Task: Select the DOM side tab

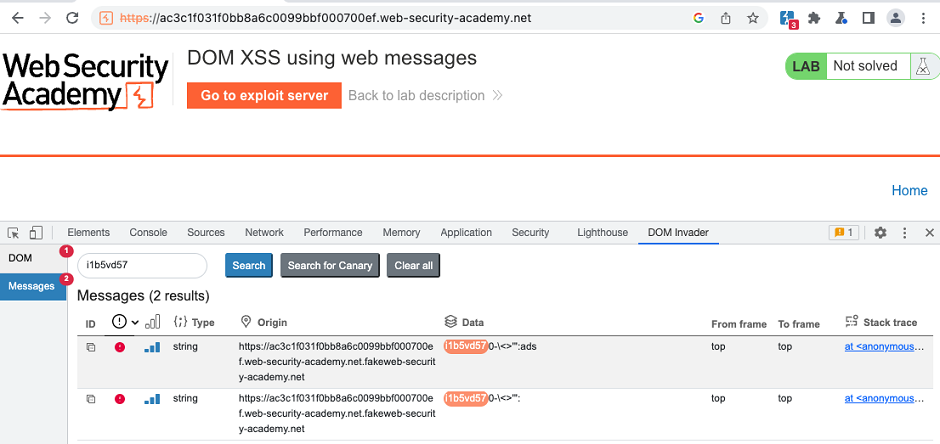Action: 20,258
